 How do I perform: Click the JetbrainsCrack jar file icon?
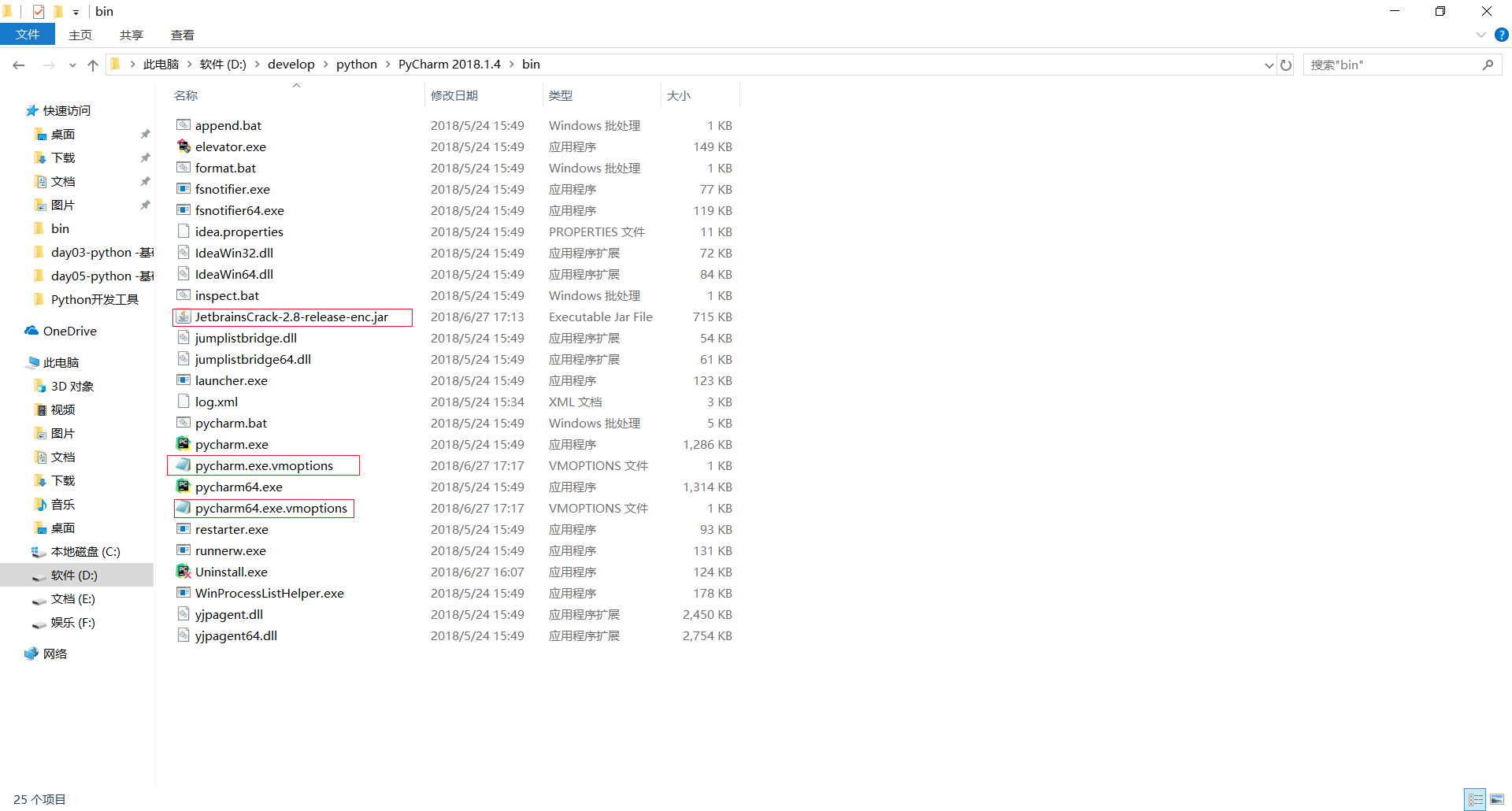[x=183, y=316]
